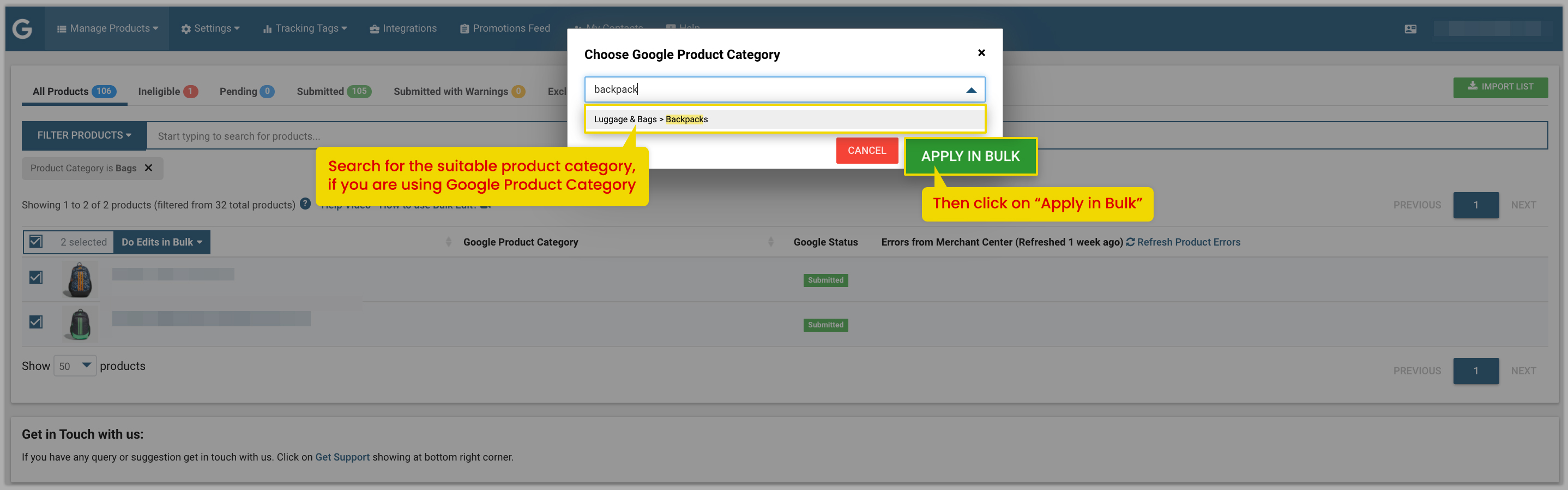The height and width of the screenshot is (490, 1568).
Task: Sort using arrows before Google Status column
Action: [x=770, y=242]
